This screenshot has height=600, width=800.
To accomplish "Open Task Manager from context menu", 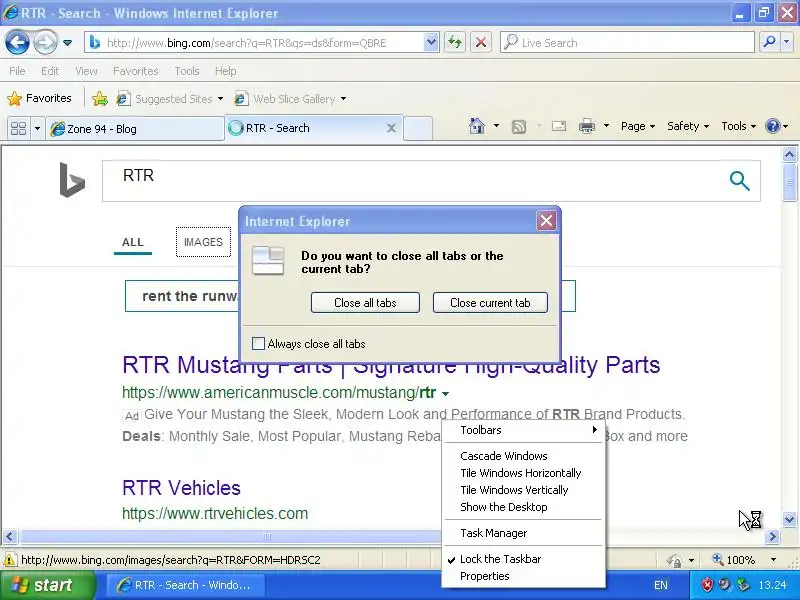I will pyautogui.click(x=523, y=533).
